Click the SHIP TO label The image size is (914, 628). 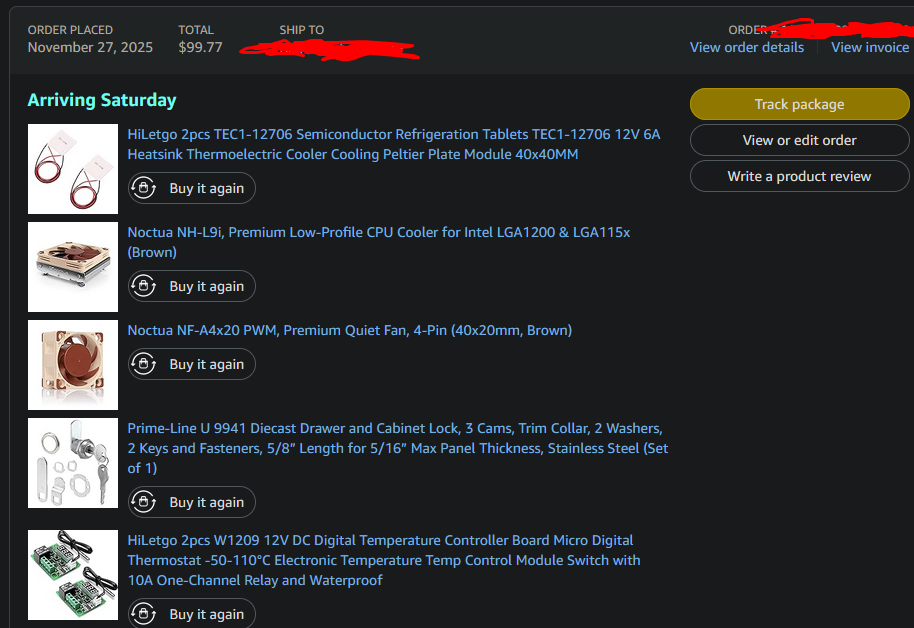coord(301,30)
